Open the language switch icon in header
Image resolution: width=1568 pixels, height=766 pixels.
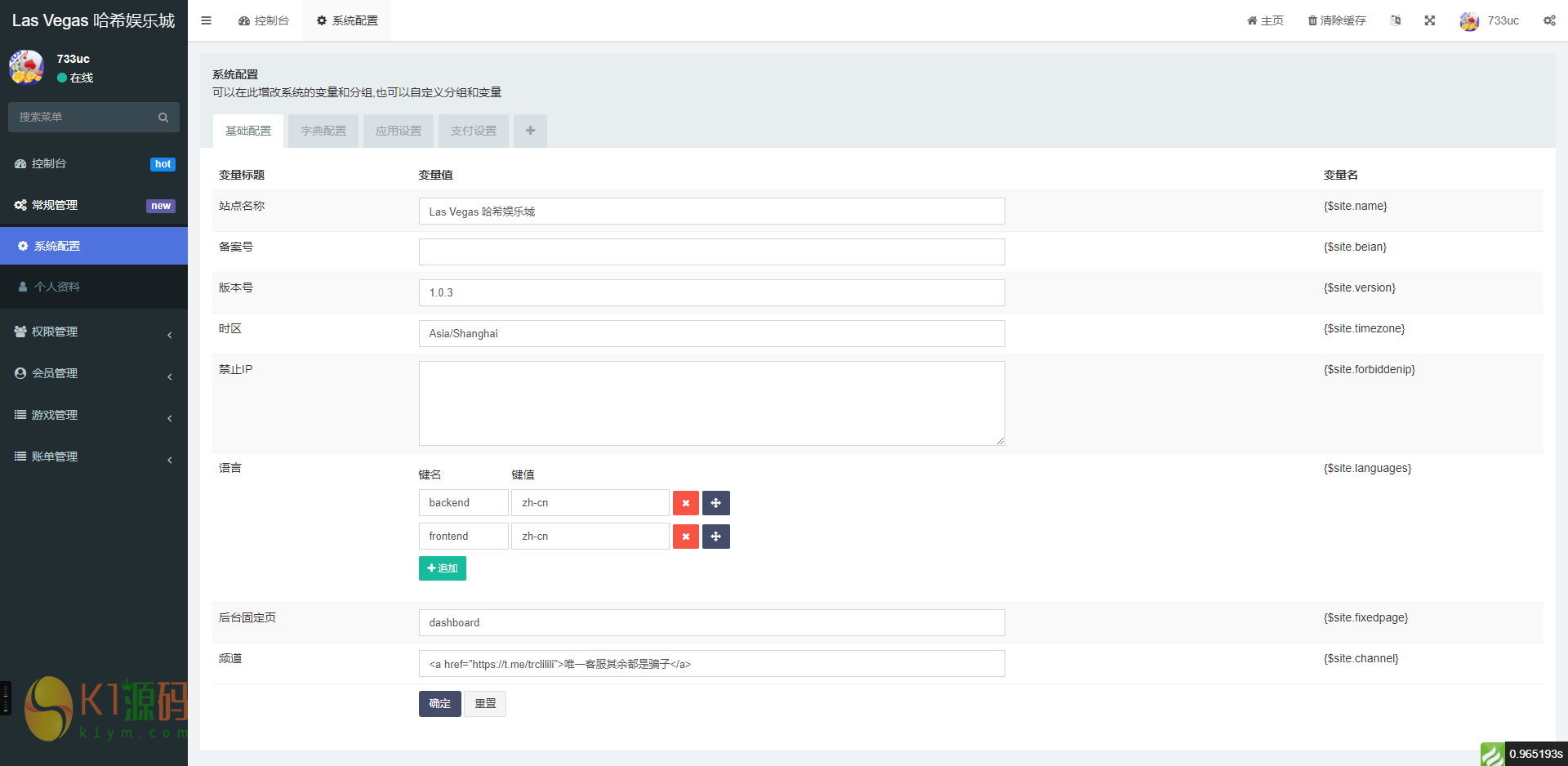click(1396, 20)
